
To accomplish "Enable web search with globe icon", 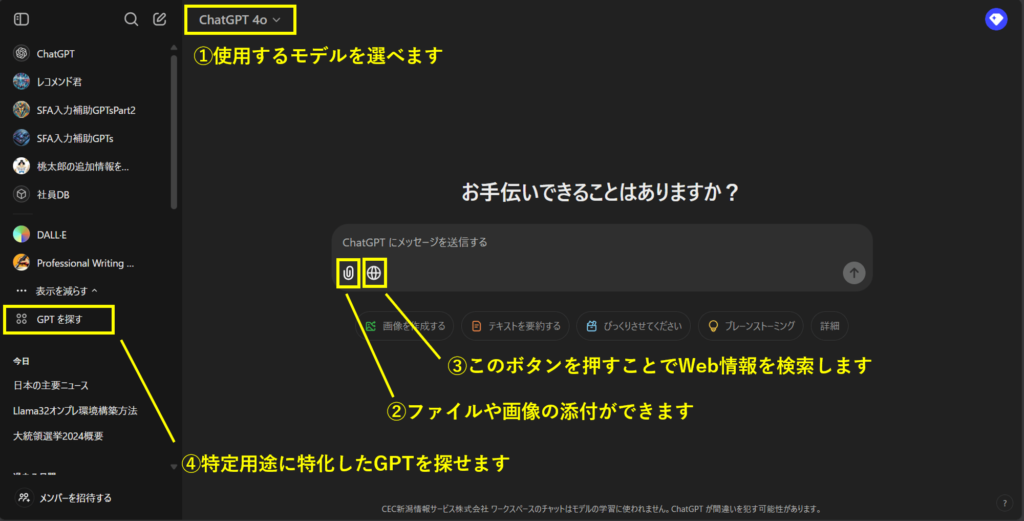I will pyautogui.click(x=374, y=272).
